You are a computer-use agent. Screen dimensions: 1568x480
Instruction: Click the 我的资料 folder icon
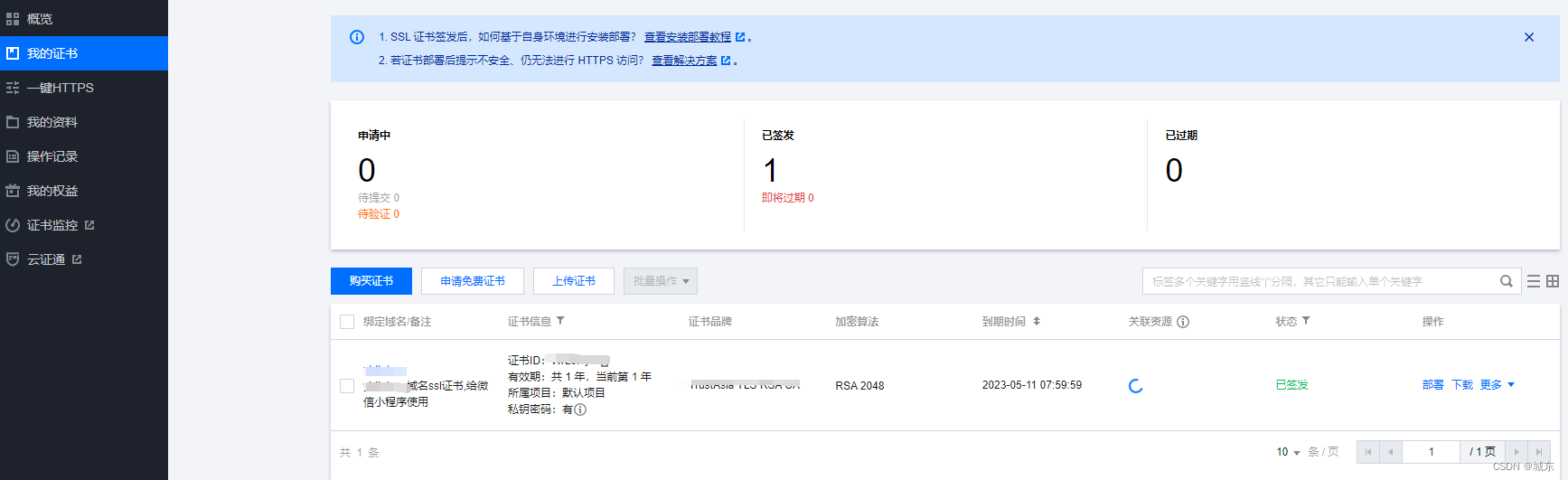13,122
